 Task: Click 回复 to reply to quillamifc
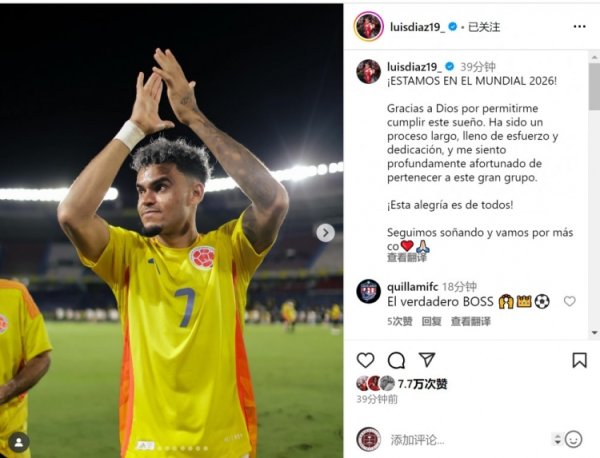pos(431,321)
